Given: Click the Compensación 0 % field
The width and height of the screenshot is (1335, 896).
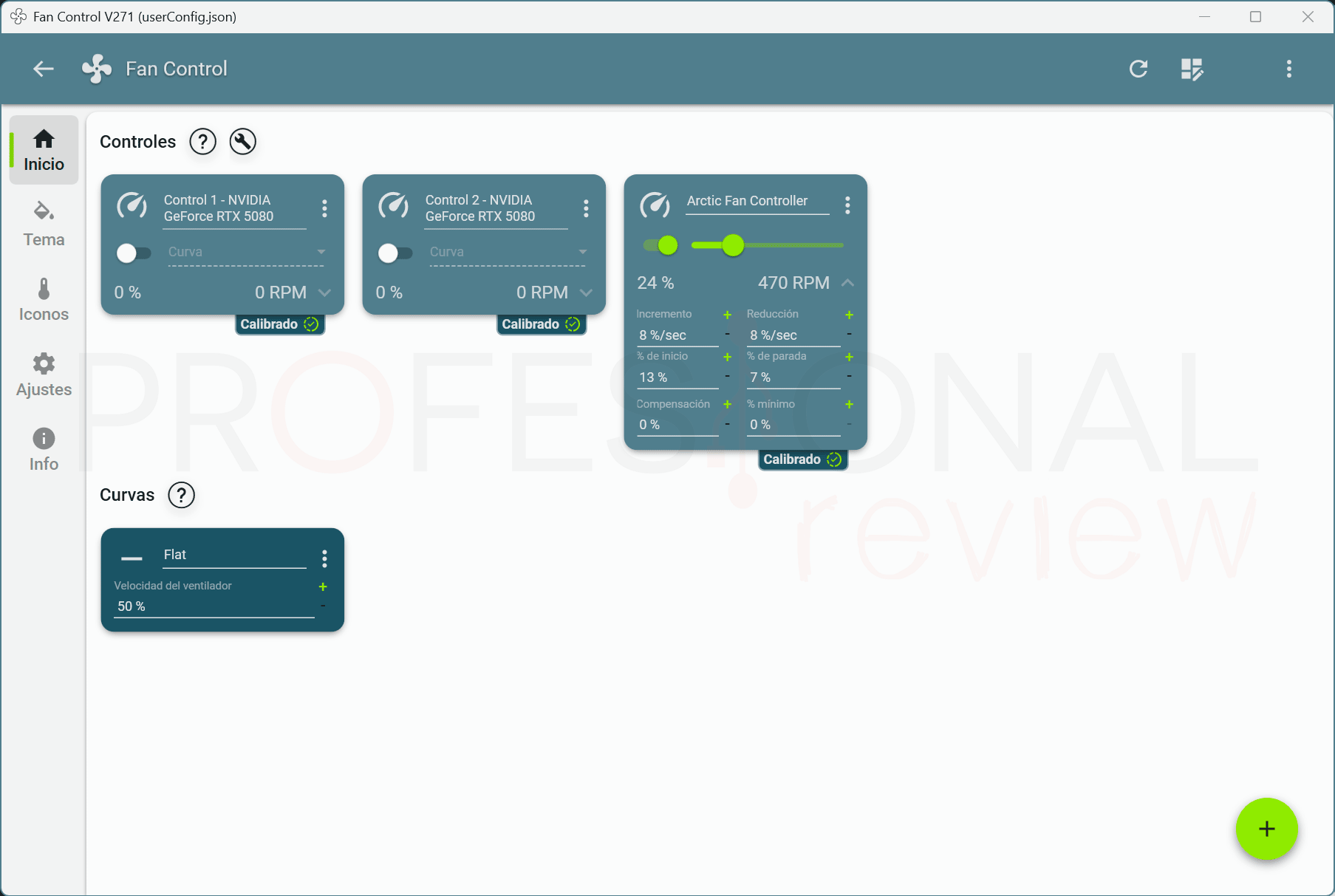Looking at the screenshot, I should pyautogui.click(x=677, y=425).
